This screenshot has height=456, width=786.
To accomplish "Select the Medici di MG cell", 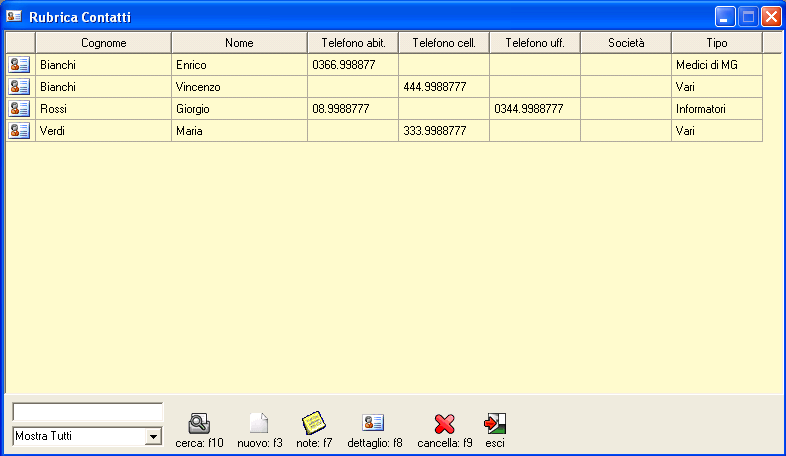I will 716,65.
